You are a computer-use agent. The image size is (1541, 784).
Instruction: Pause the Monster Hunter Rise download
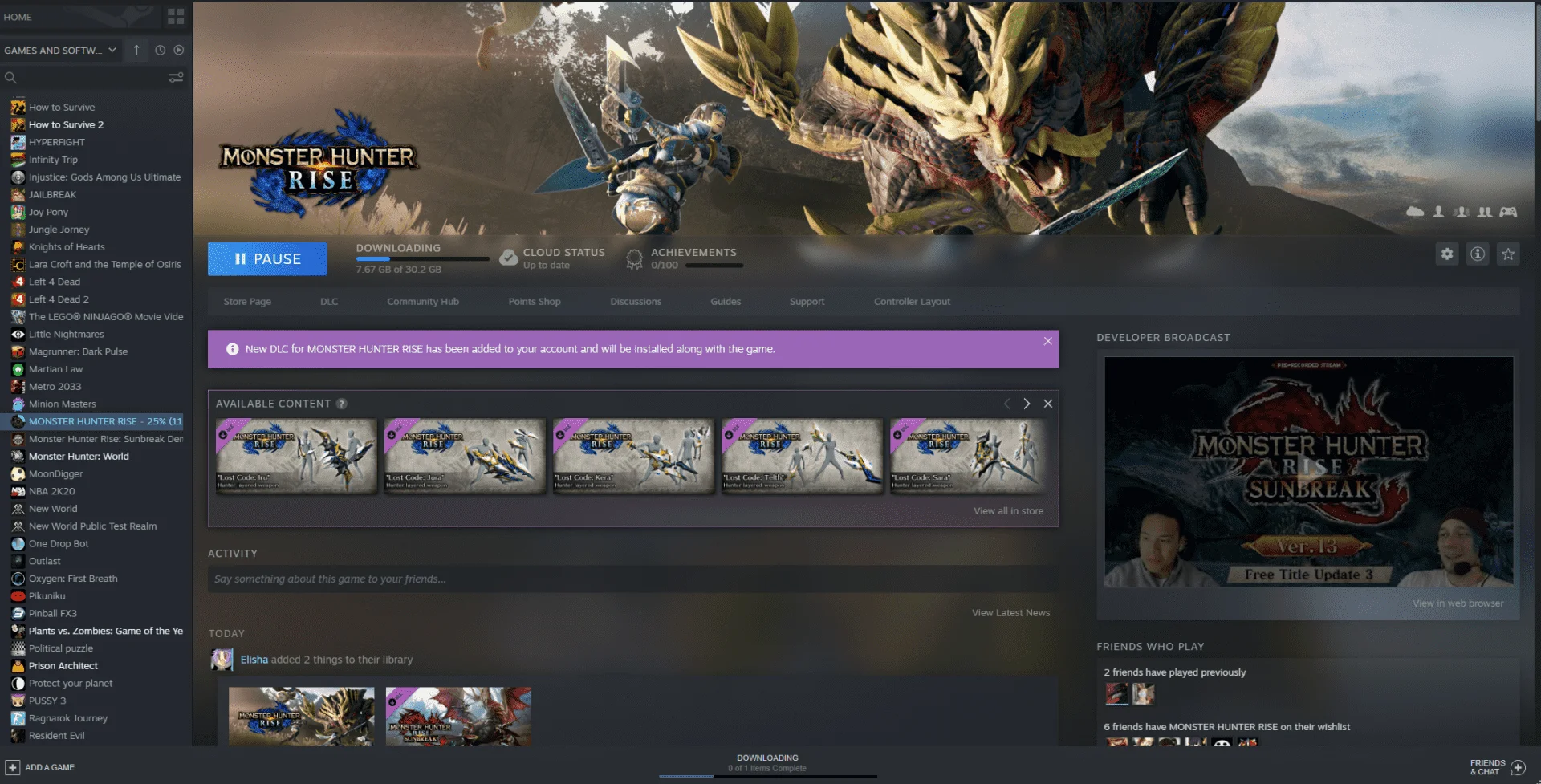point(267,259)
